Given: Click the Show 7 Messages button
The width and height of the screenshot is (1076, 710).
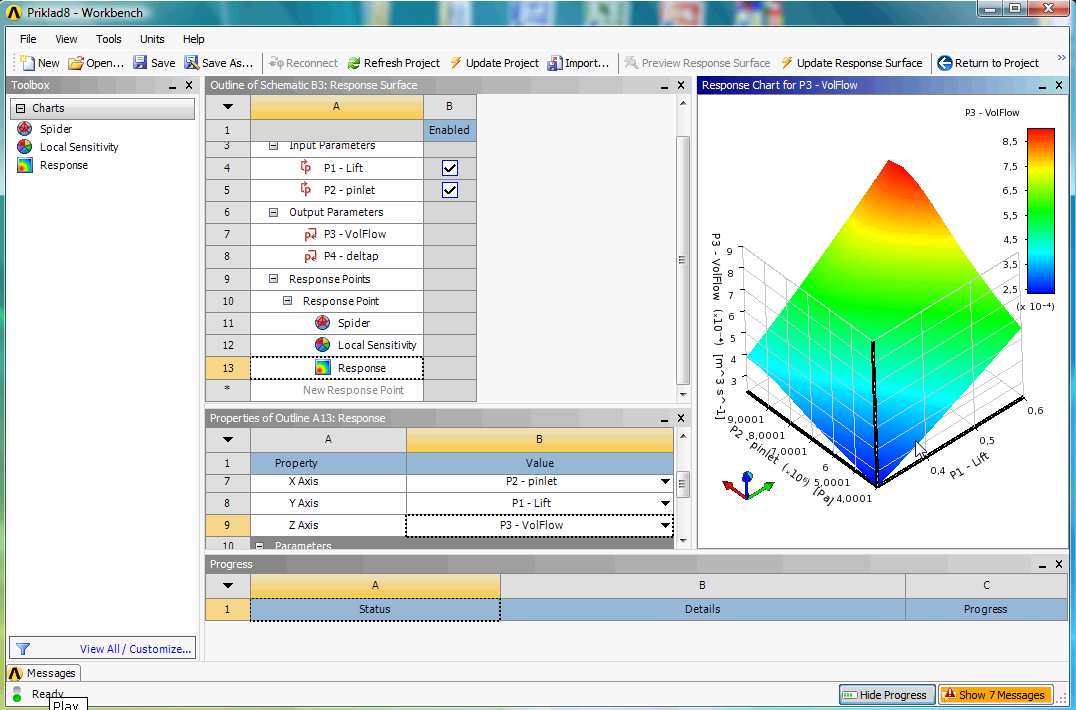Looking at the screenshot, I should pyautogui.click(x=995, y=695).
